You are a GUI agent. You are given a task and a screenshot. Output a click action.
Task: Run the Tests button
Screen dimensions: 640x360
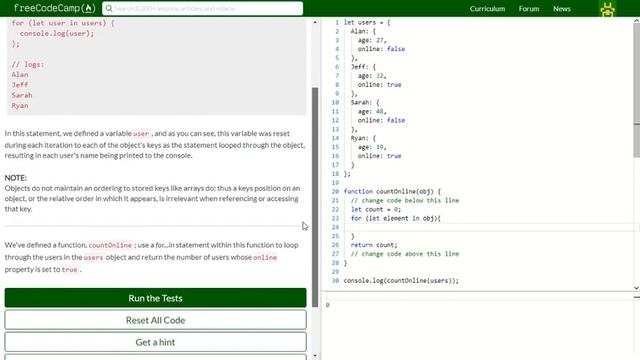click(156, 298)
